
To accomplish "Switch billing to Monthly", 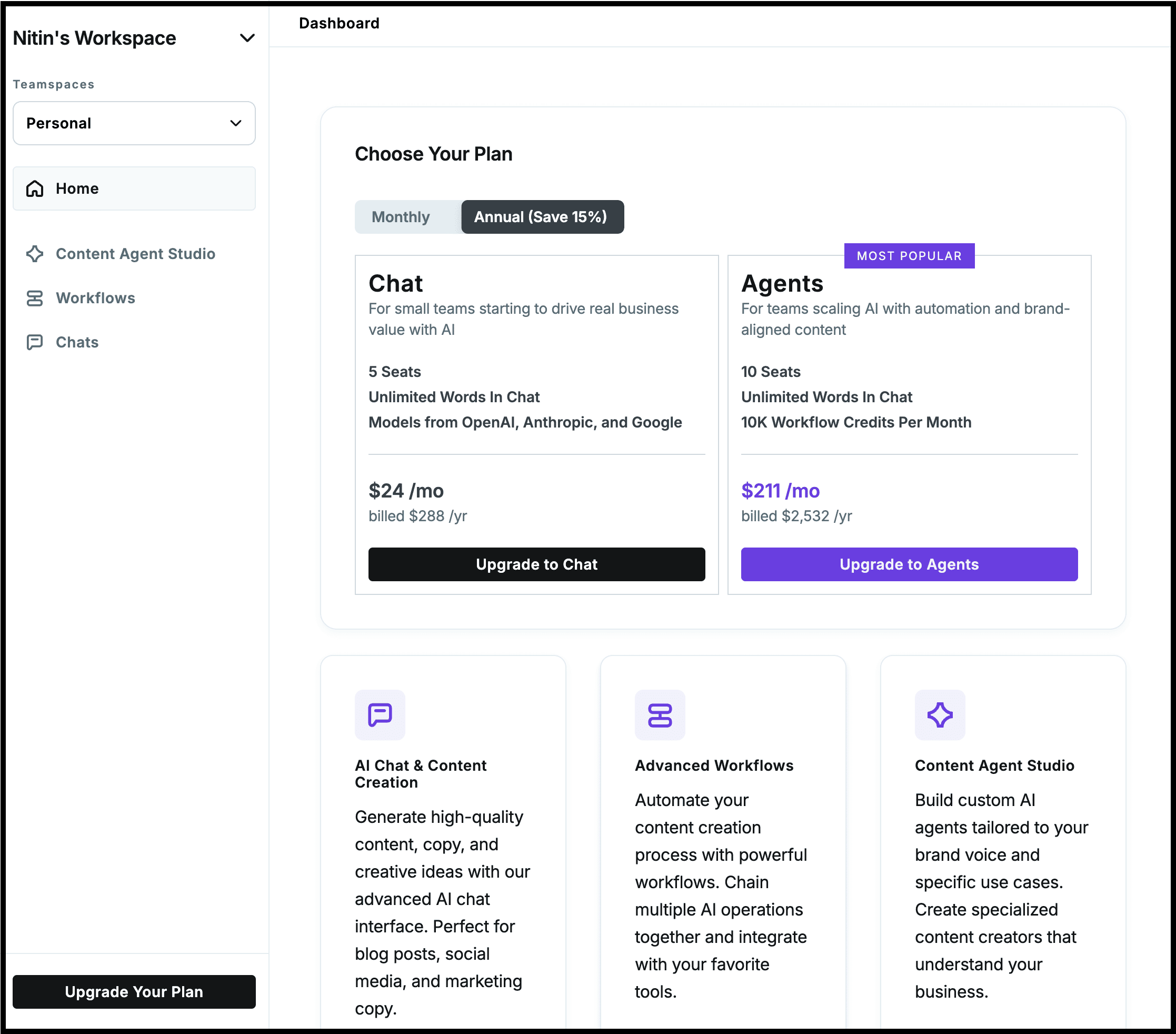I will [x=401, y=217].
